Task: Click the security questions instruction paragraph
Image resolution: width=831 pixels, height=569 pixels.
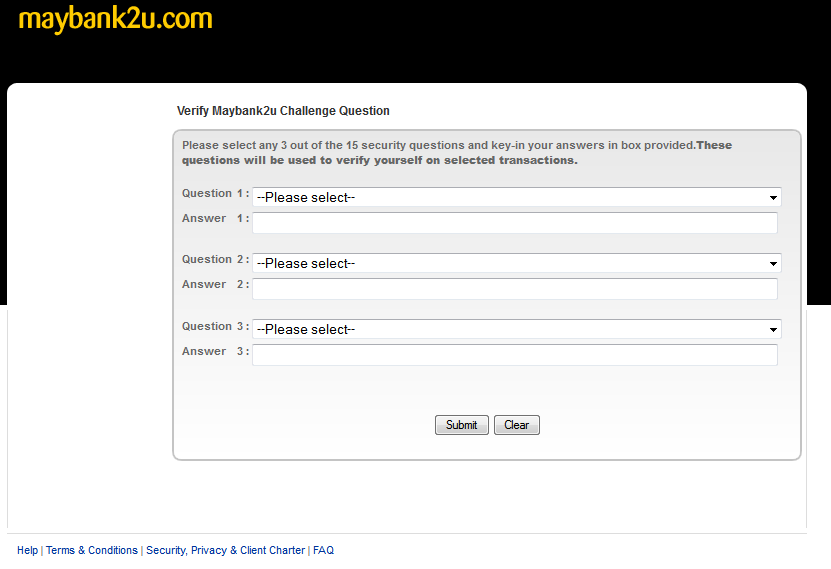Action: coord(457,153)
